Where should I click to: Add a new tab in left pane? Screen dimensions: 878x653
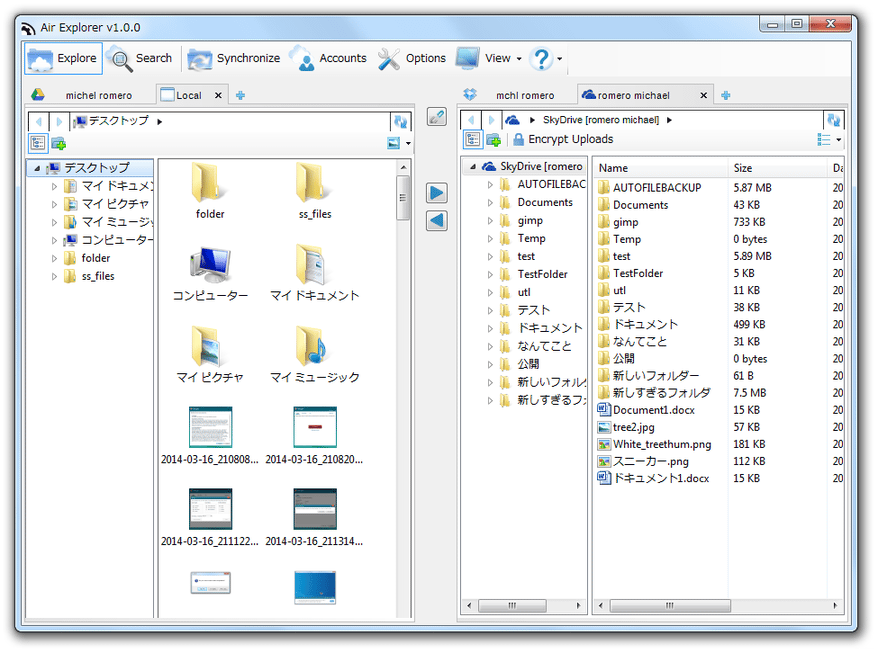[240, 95]
